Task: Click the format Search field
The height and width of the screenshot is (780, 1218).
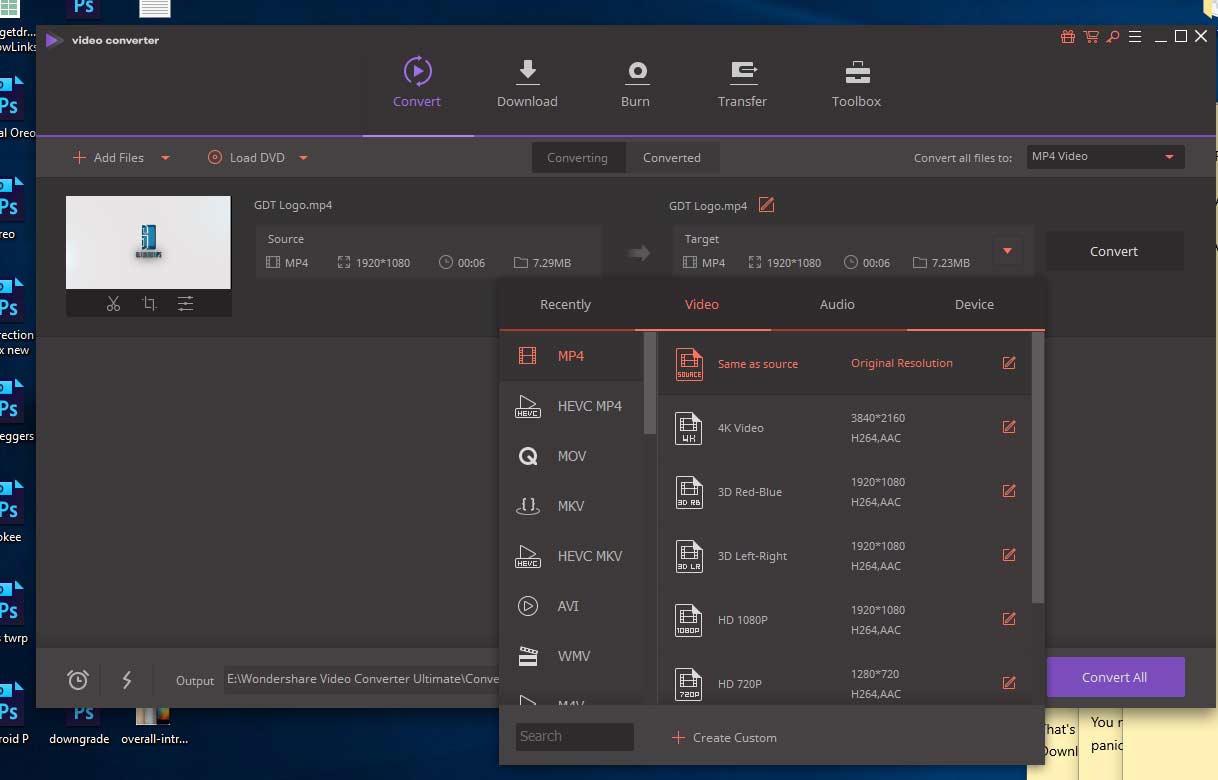Action: point(575,736)
